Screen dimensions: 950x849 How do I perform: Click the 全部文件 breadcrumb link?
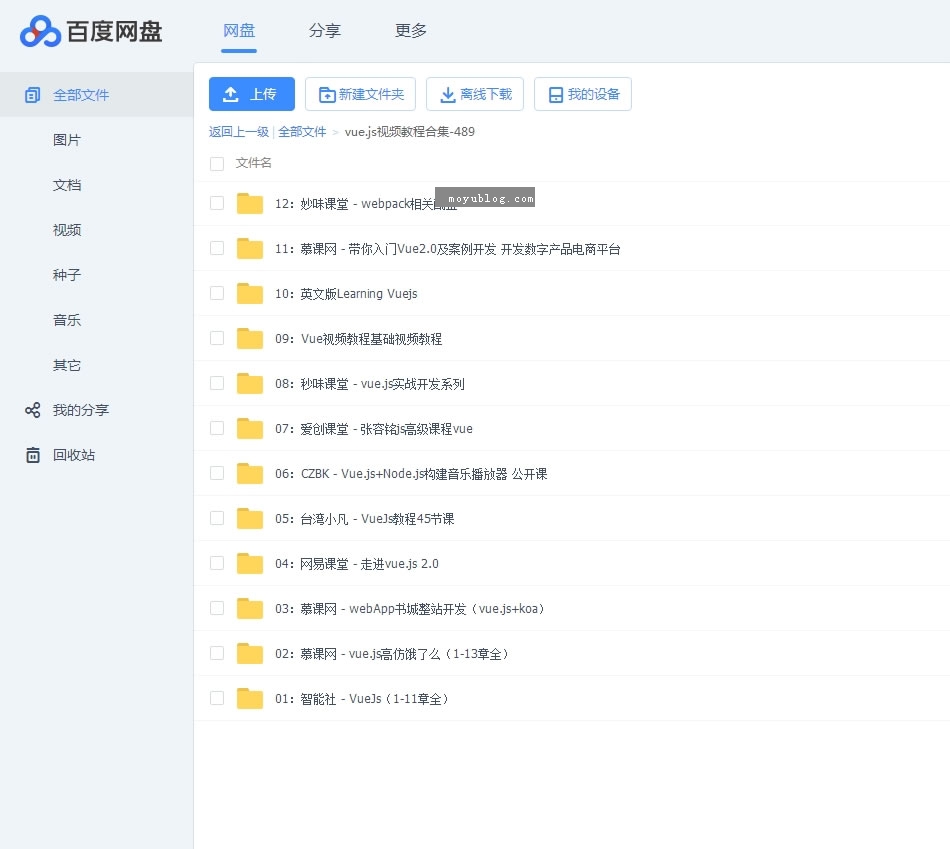(302, 132)
